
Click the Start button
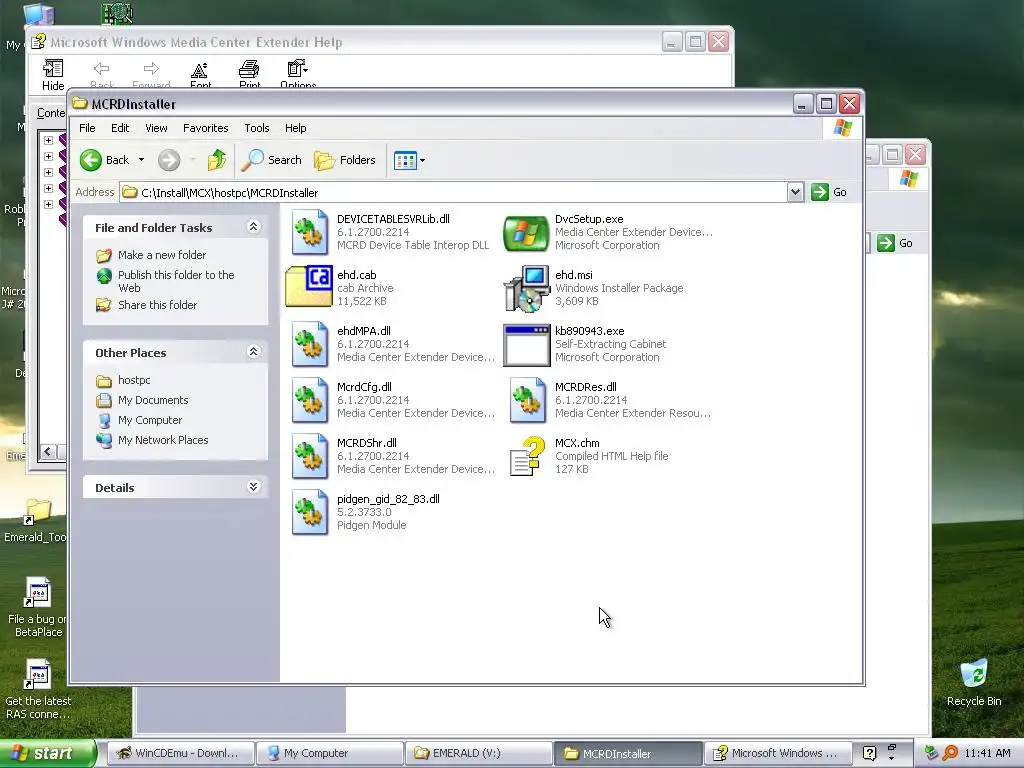tap(47, 753)
